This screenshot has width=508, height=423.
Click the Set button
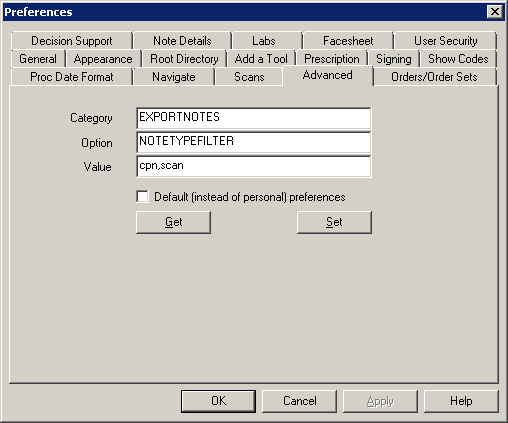point(334,222)
